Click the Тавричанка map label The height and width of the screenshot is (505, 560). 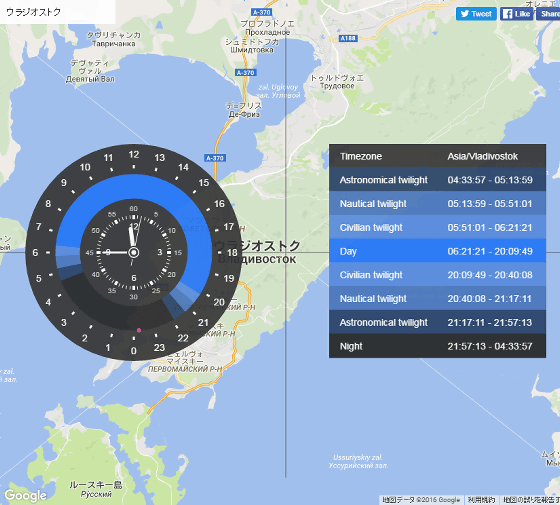pyautogui.click(x=114, y=44)
